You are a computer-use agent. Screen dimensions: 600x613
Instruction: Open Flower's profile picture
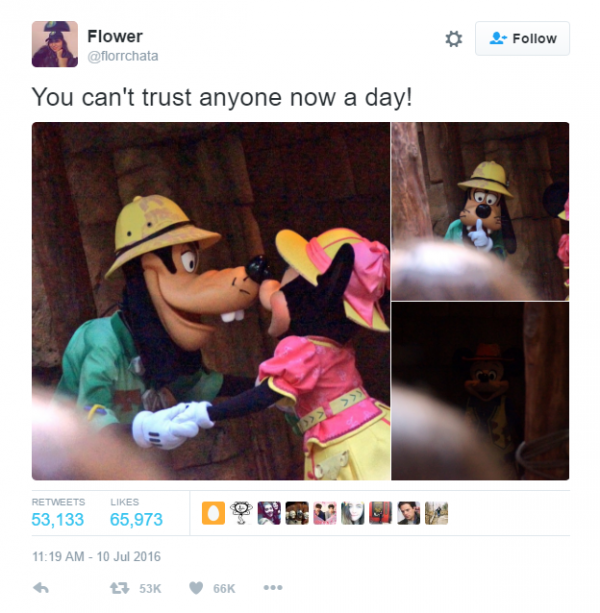tap(55, 44)
